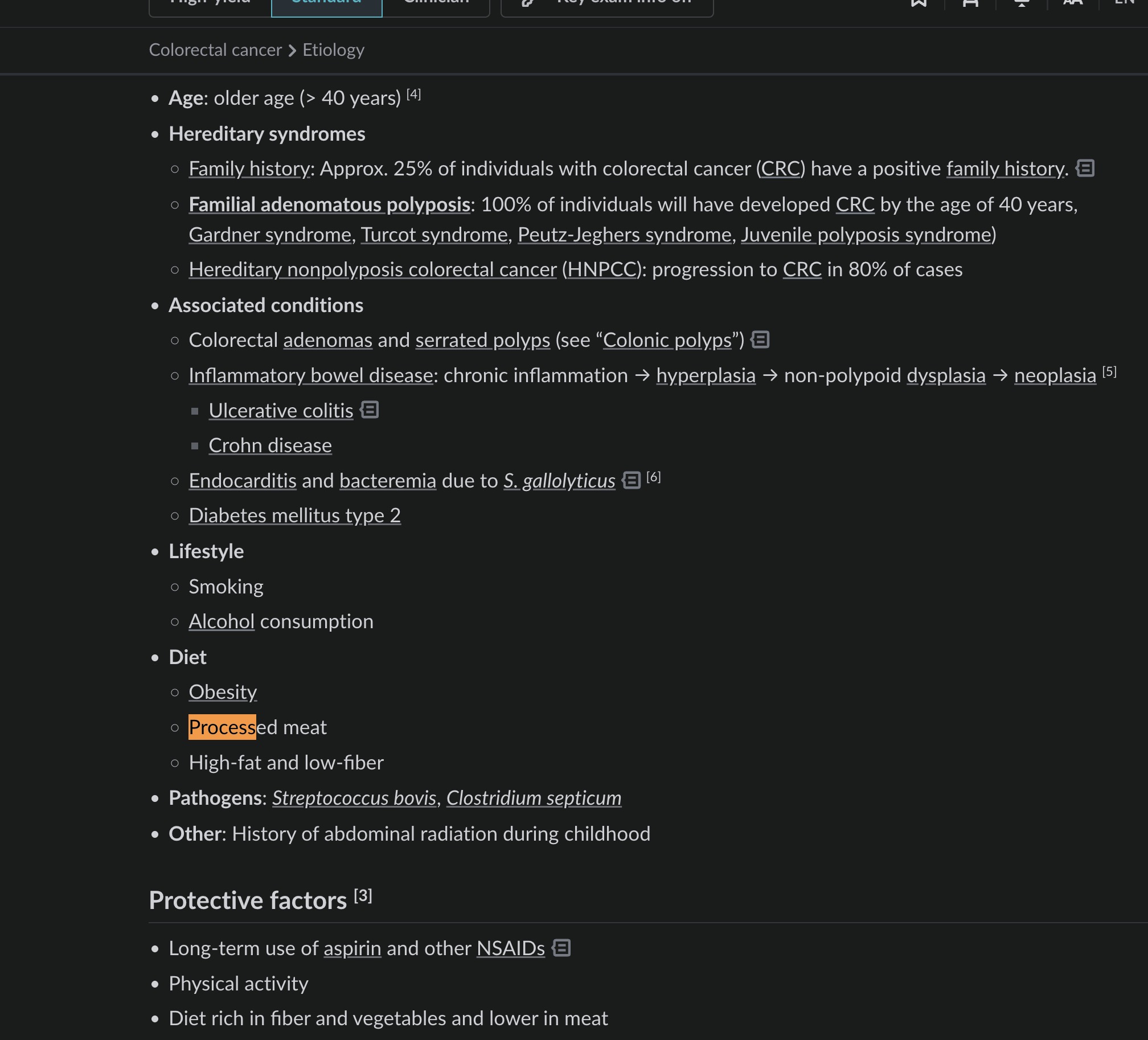The height and width of the screenshot is (1040, 1148).
Task: Open citation [4] after older age
Action: point(413,95)
